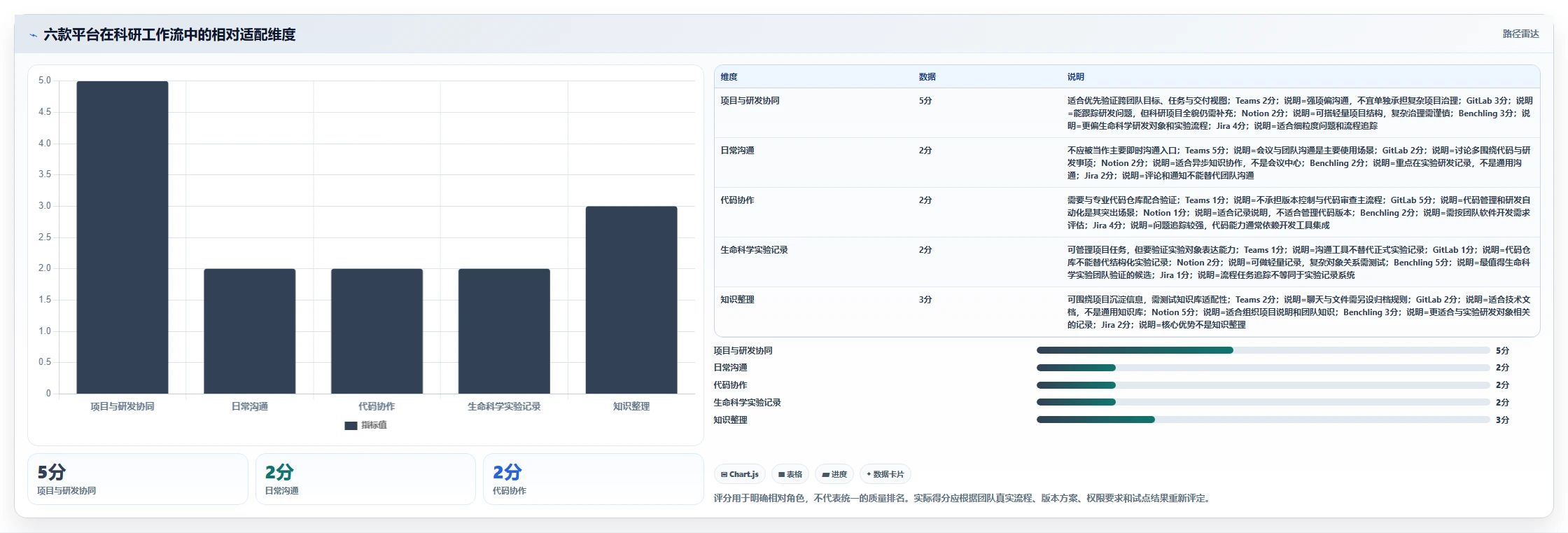The width and height of the screenshot is (1568, 533).
Task: Click the 生命科学实验记录 x-axis label under the chart
Action: [504, 406]
